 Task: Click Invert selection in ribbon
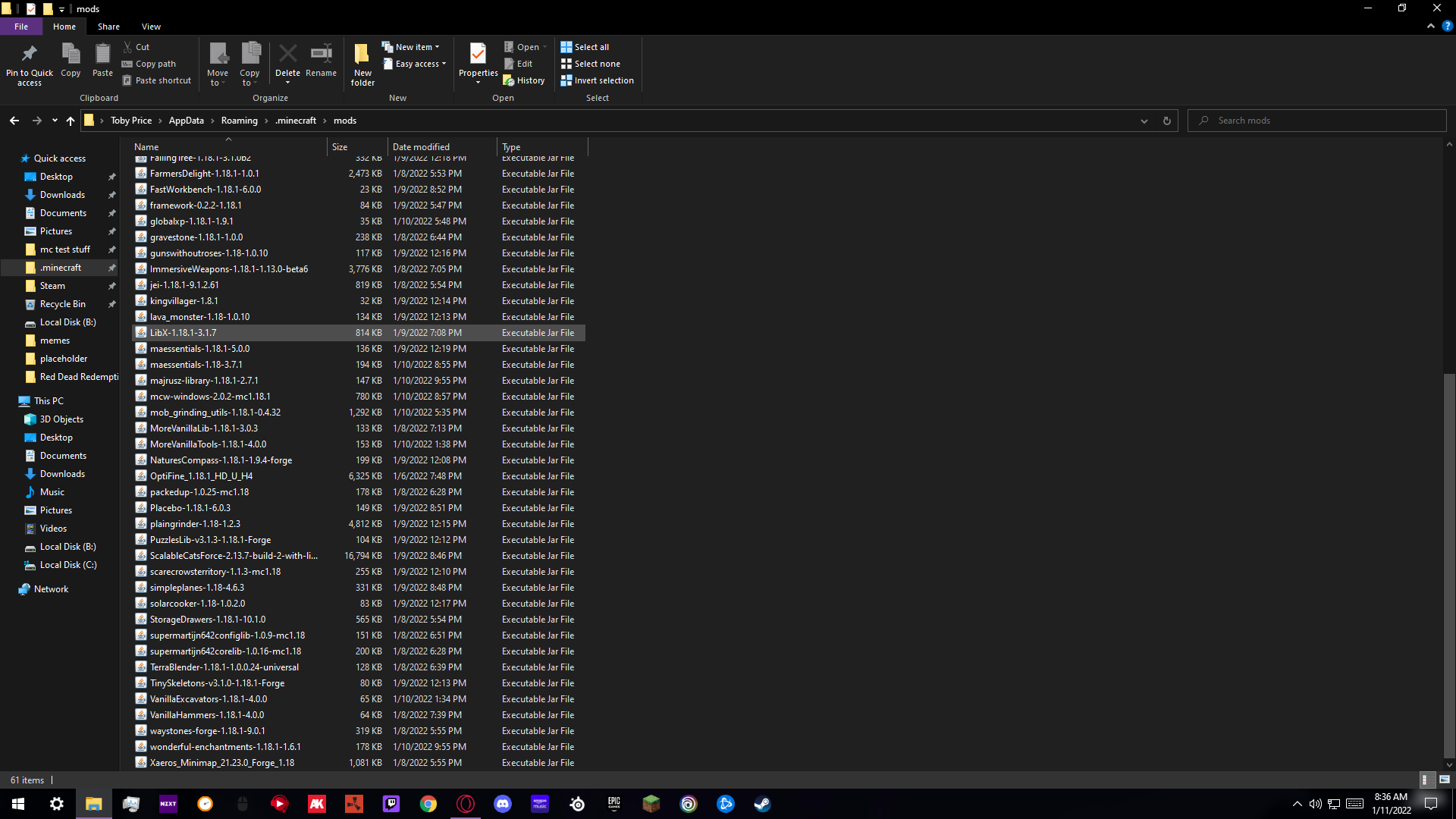point(598,80)
